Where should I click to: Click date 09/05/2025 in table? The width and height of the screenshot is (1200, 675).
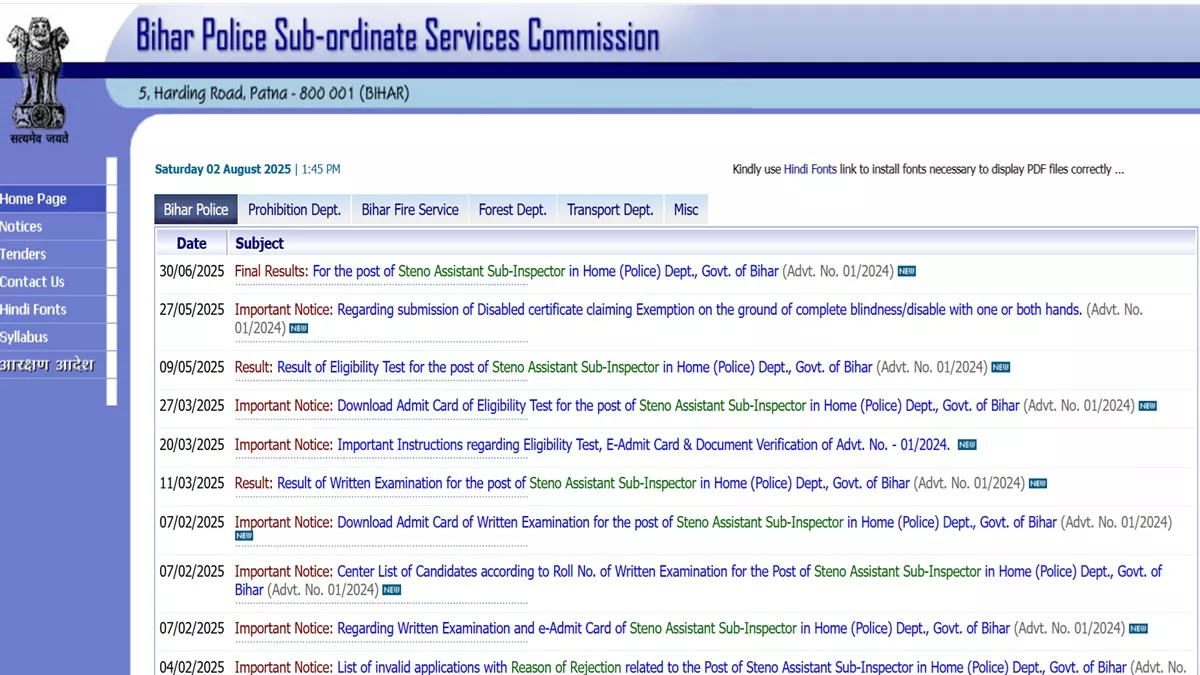coord(192,367)
